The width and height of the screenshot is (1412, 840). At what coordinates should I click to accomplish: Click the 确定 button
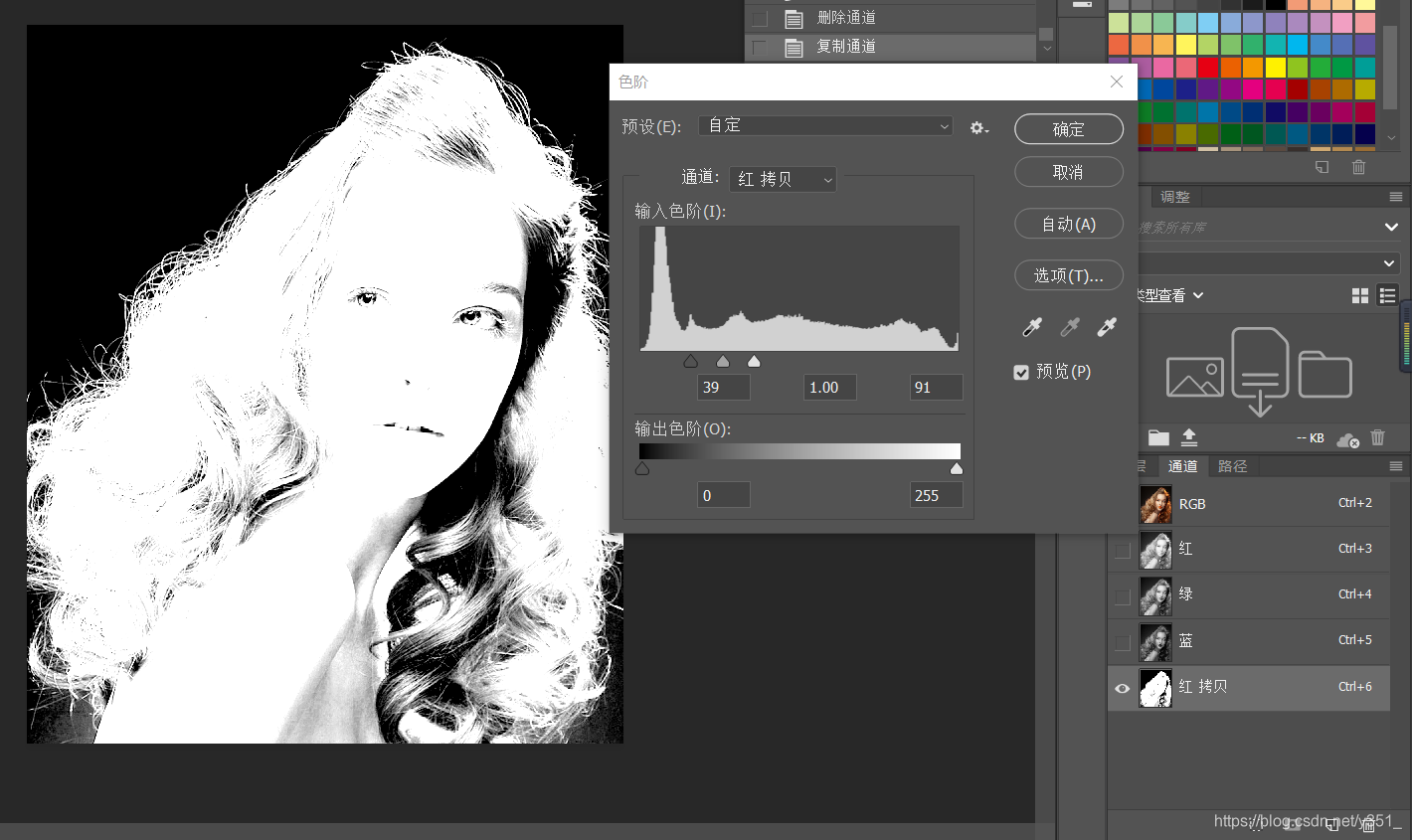point(1069,129)
